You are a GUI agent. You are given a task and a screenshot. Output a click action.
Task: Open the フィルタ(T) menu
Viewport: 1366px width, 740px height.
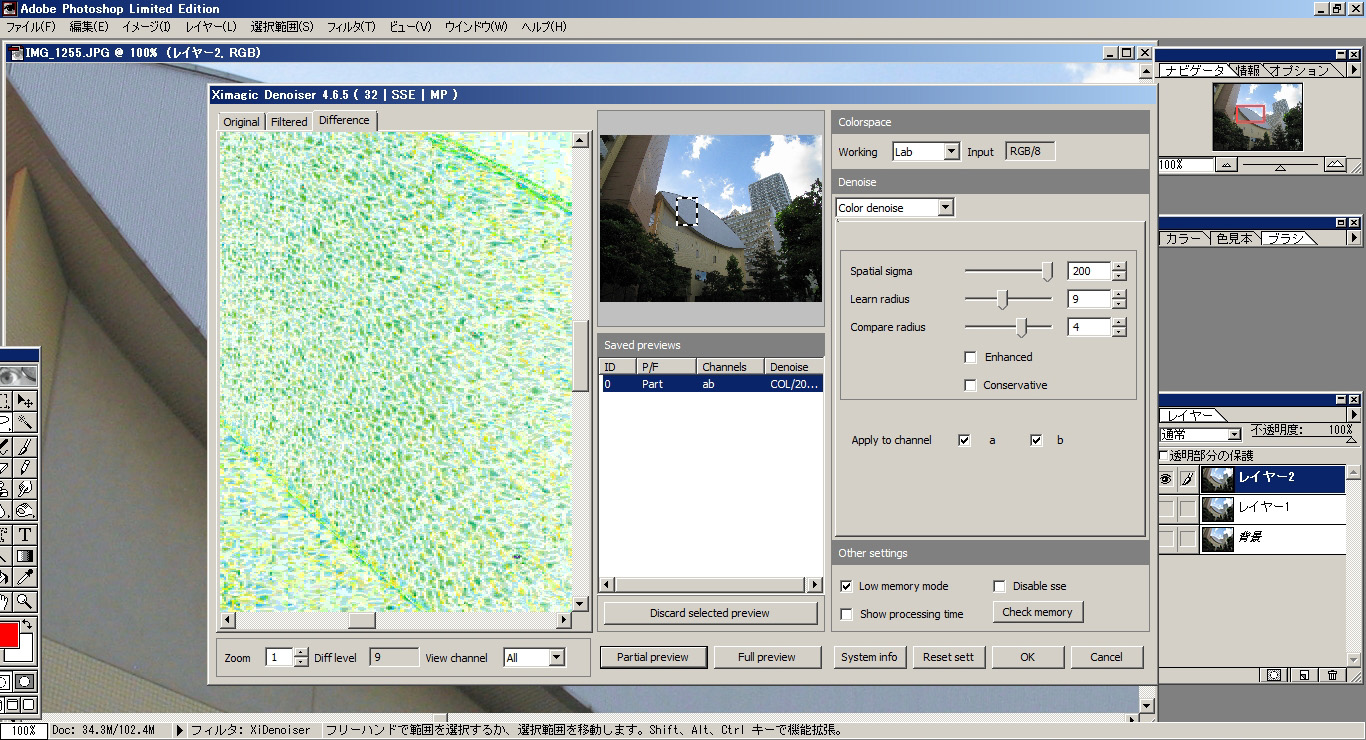351,27
